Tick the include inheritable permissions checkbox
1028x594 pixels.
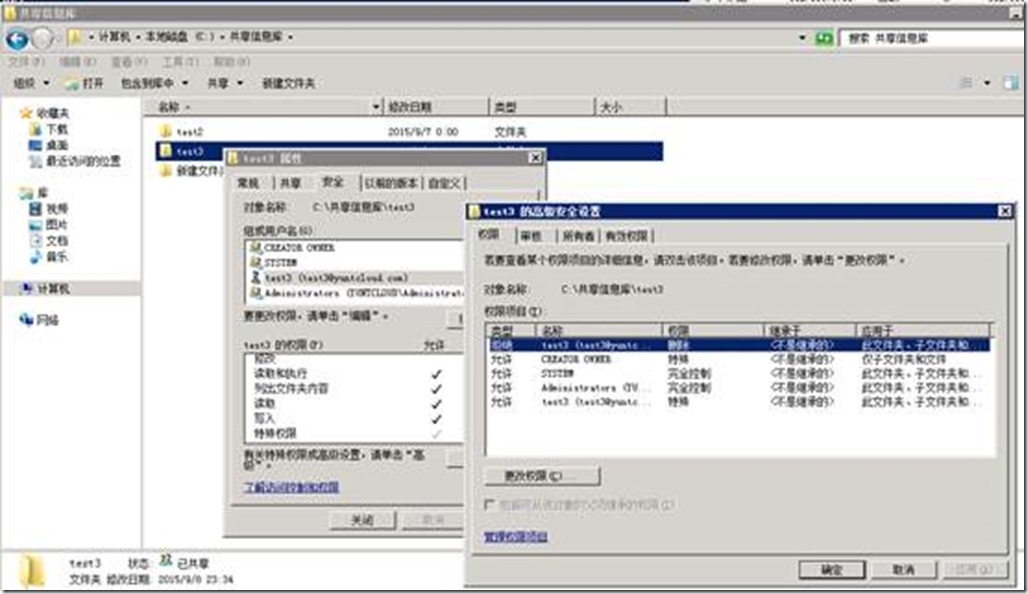488,504
